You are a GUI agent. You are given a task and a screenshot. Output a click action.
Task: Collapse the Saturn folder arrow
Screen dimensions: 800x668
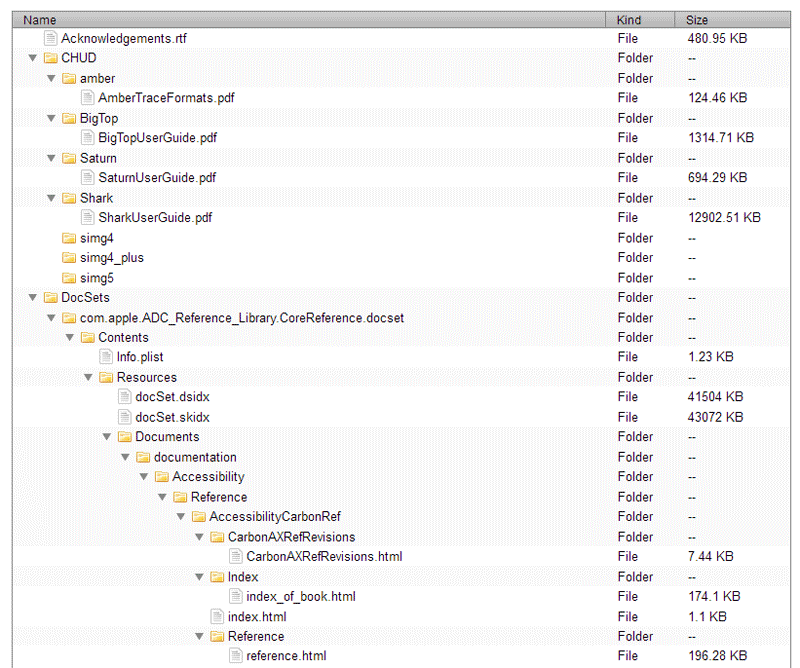[x=52, y=158]
